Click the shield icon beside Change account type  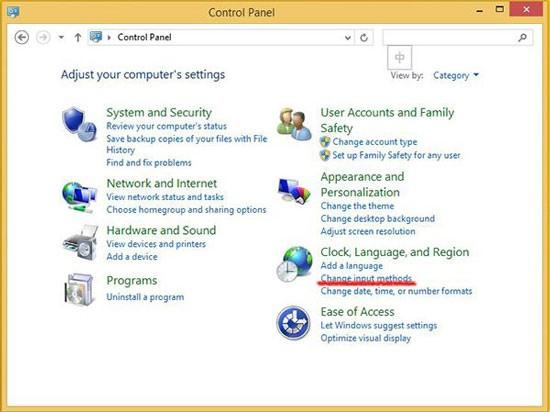[325, 142]
